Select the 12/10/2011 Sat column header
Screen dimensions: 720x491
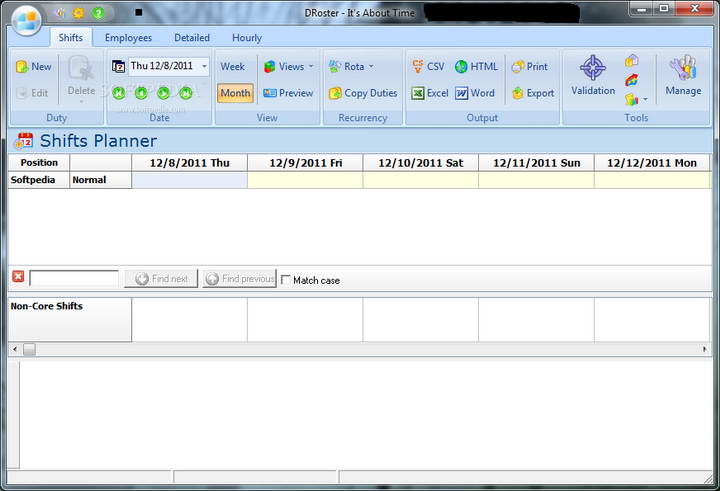click(x=421, y=163)
